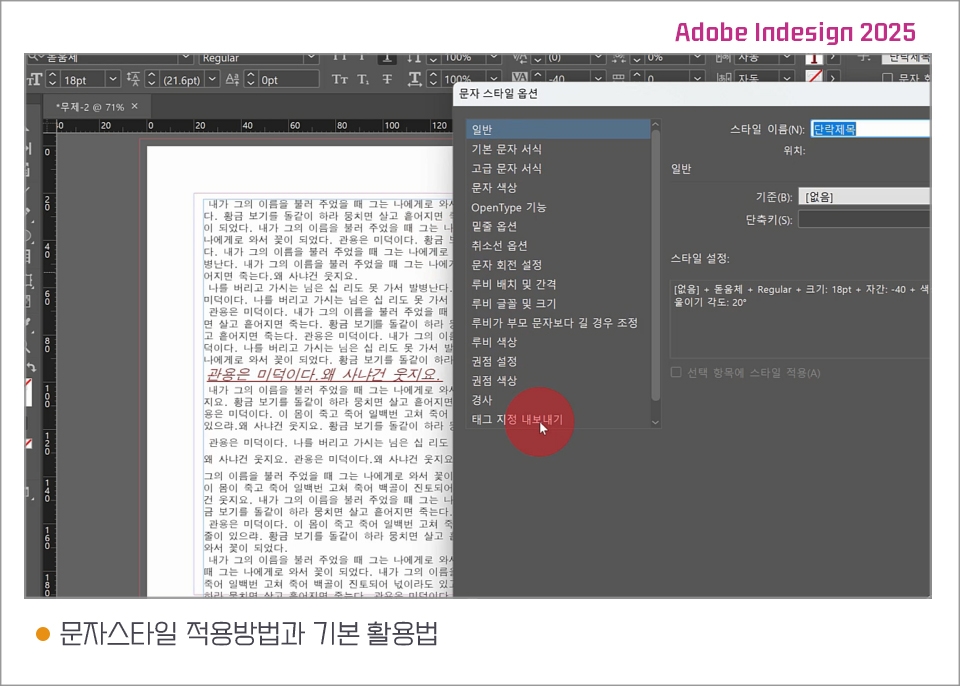Image resolution: width=960 pixels, height=686 pixels.
Task: Click the category list scrollbar thumb
Action: pos(656,265)
